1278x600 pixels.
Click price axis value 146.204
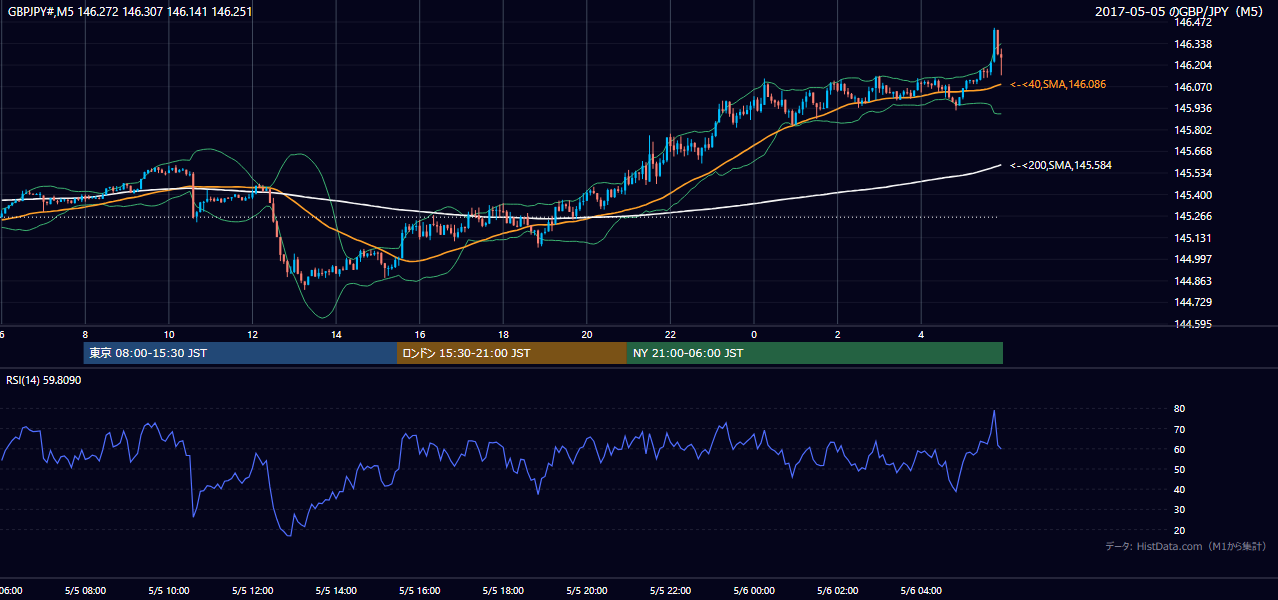click(x=1193, y=65)
